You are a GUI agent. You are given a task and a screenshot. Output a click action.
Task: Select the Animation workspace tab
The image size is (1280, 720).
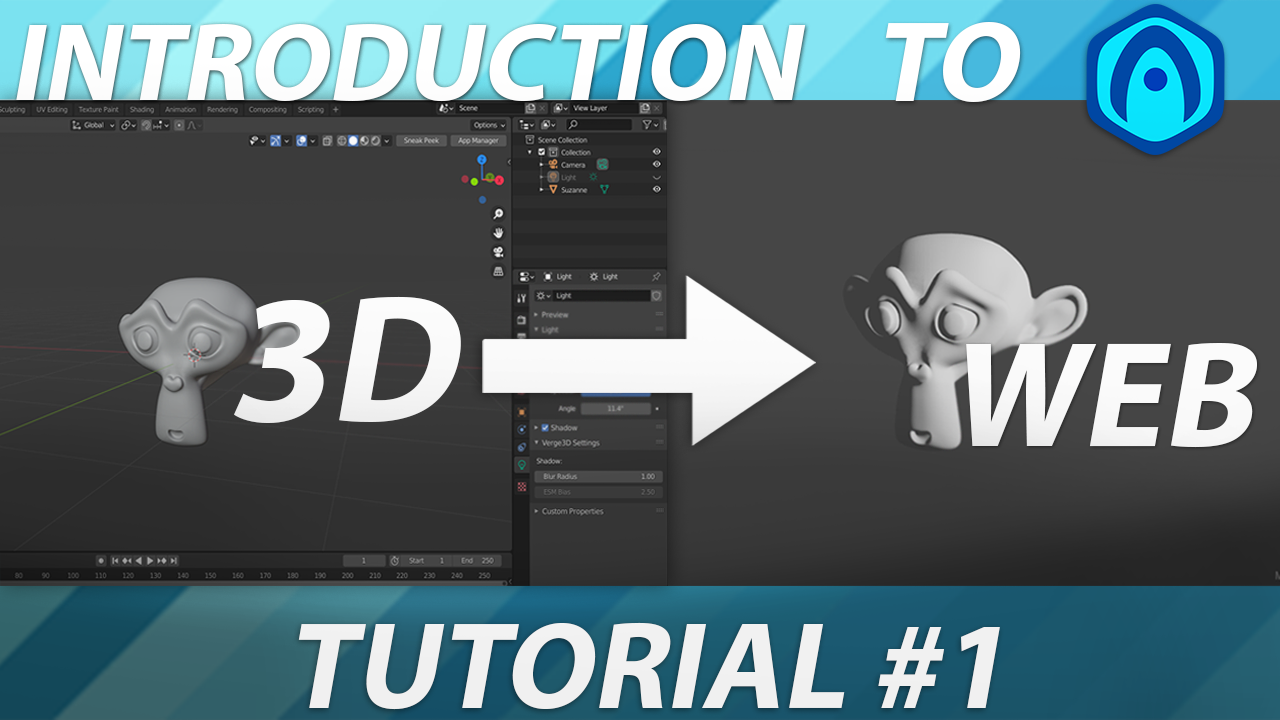(x=180, y=109)
